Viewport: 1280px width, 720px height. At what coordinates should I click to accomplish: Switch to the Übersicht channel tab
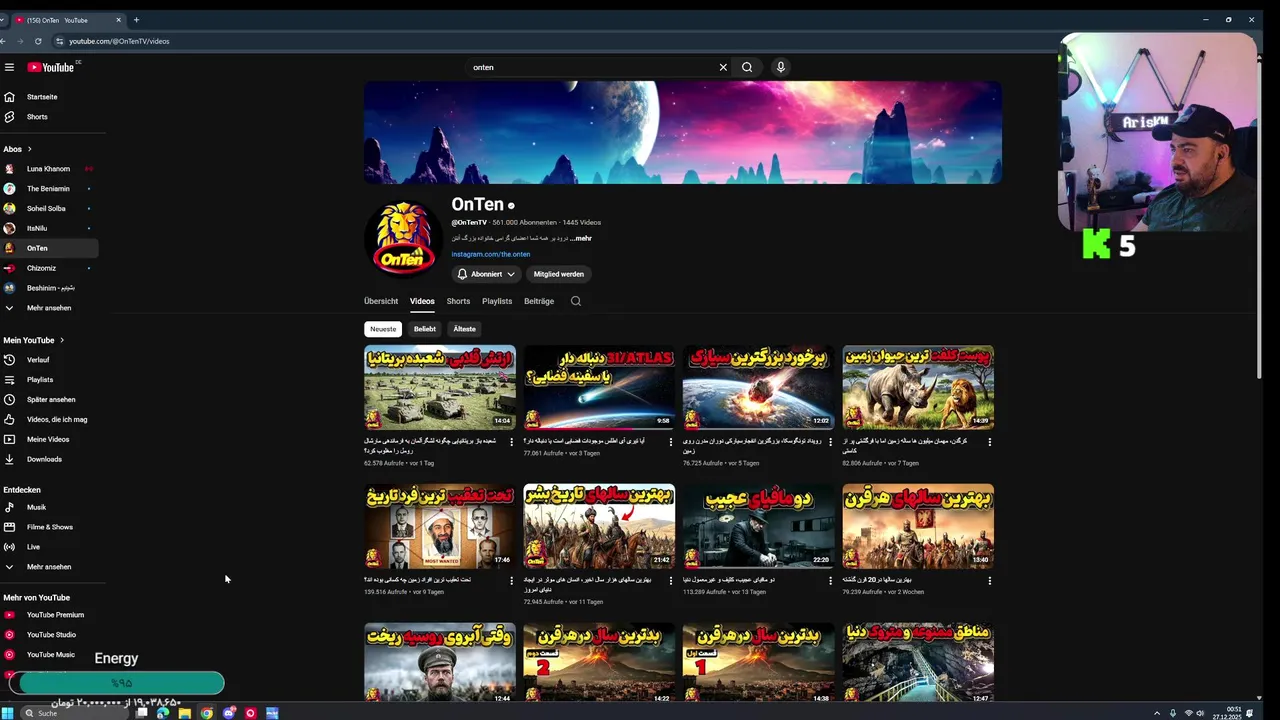(381, 301)
